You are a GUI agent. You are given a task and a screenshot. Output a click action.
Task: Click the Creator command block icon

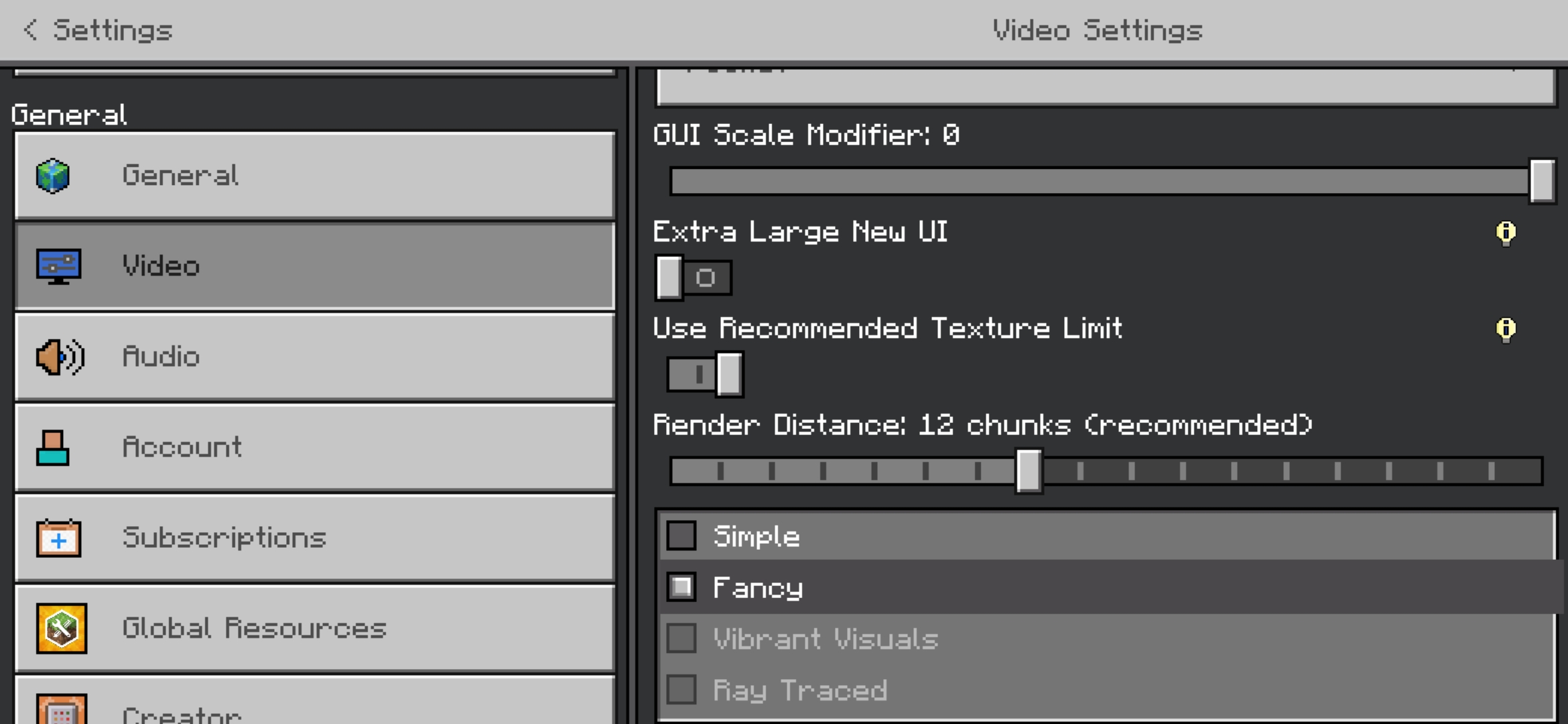[62, 711]
